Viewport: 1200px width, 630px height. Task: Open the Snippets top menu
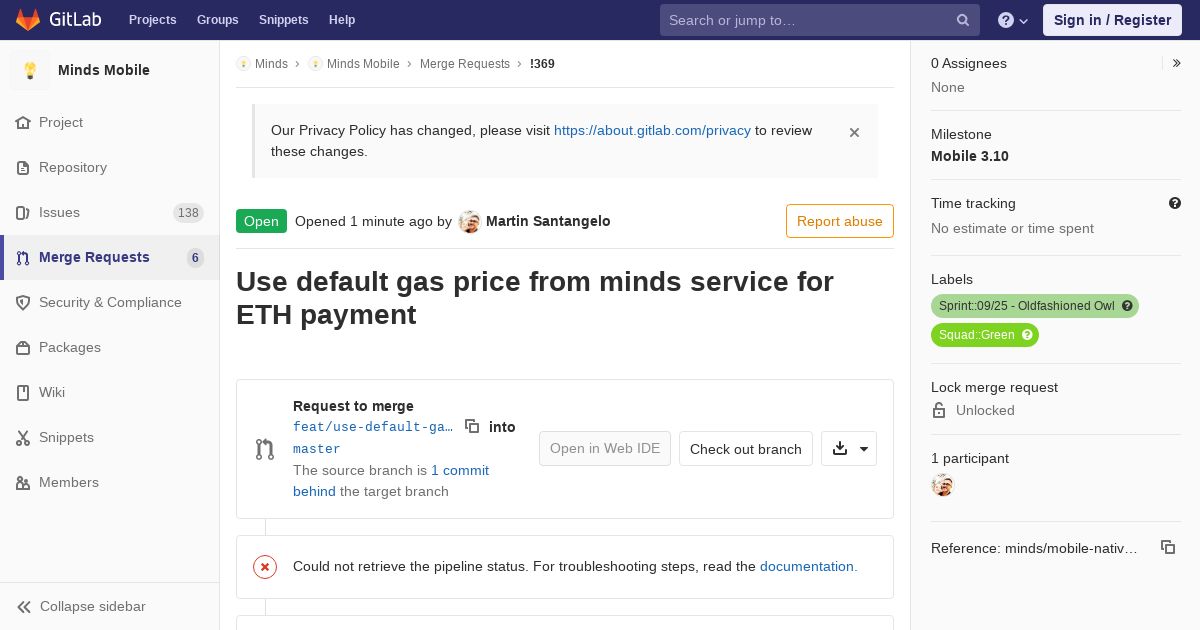(x=283, y=20)
